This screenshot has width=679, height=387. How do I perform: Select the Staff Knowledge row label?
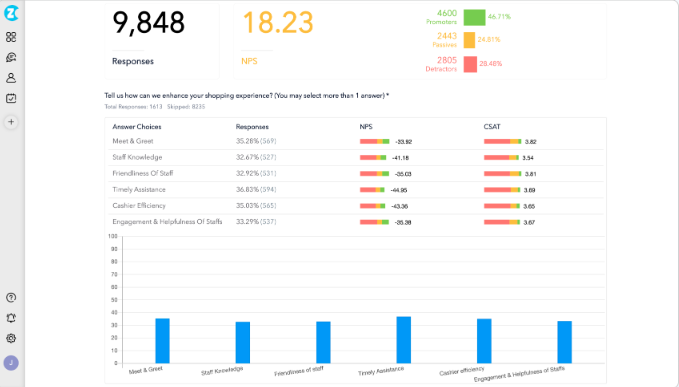pos(137,157)
